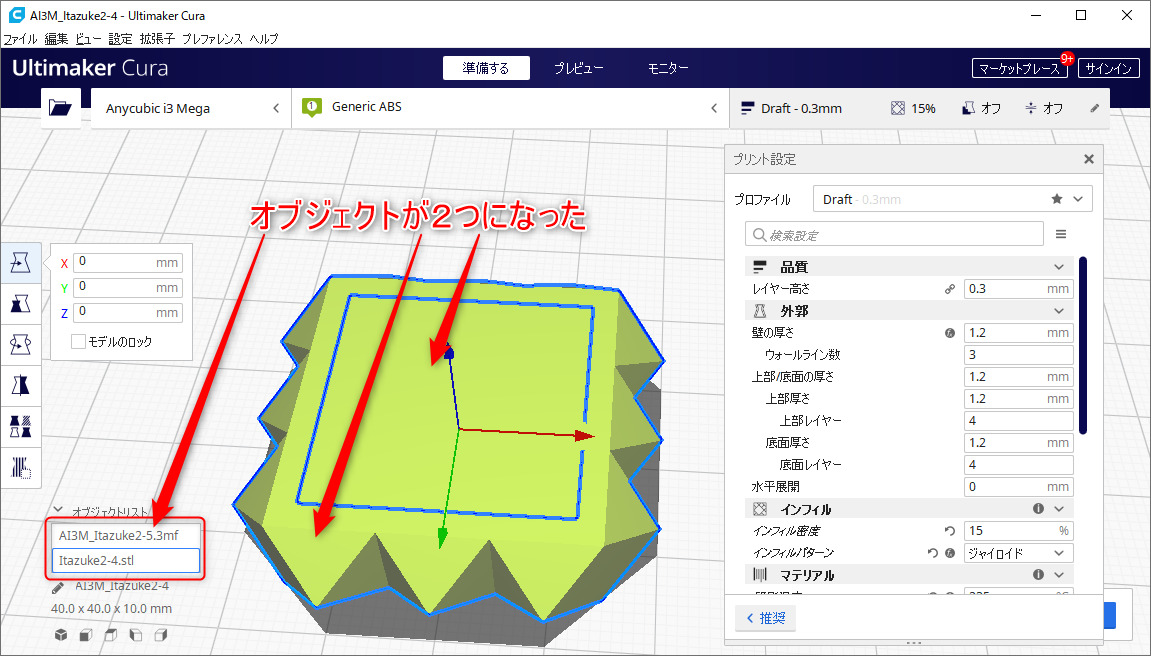Enable the モデルのロック checkbox
This screenshot has height=656, width=1151.
(x=79, y=342)
